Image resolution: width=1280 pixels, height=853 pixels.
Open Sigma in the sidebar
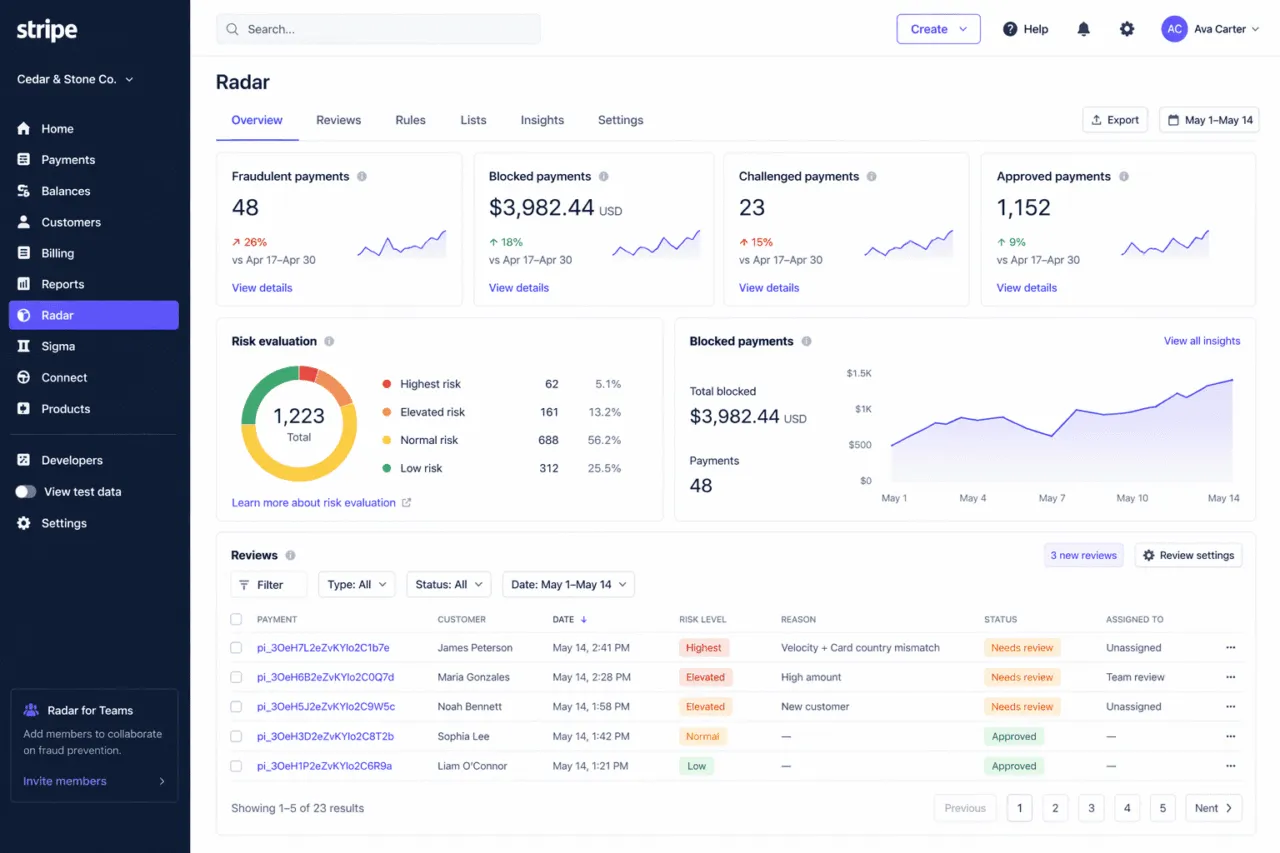pyautogui.click(x=94, y=346)
